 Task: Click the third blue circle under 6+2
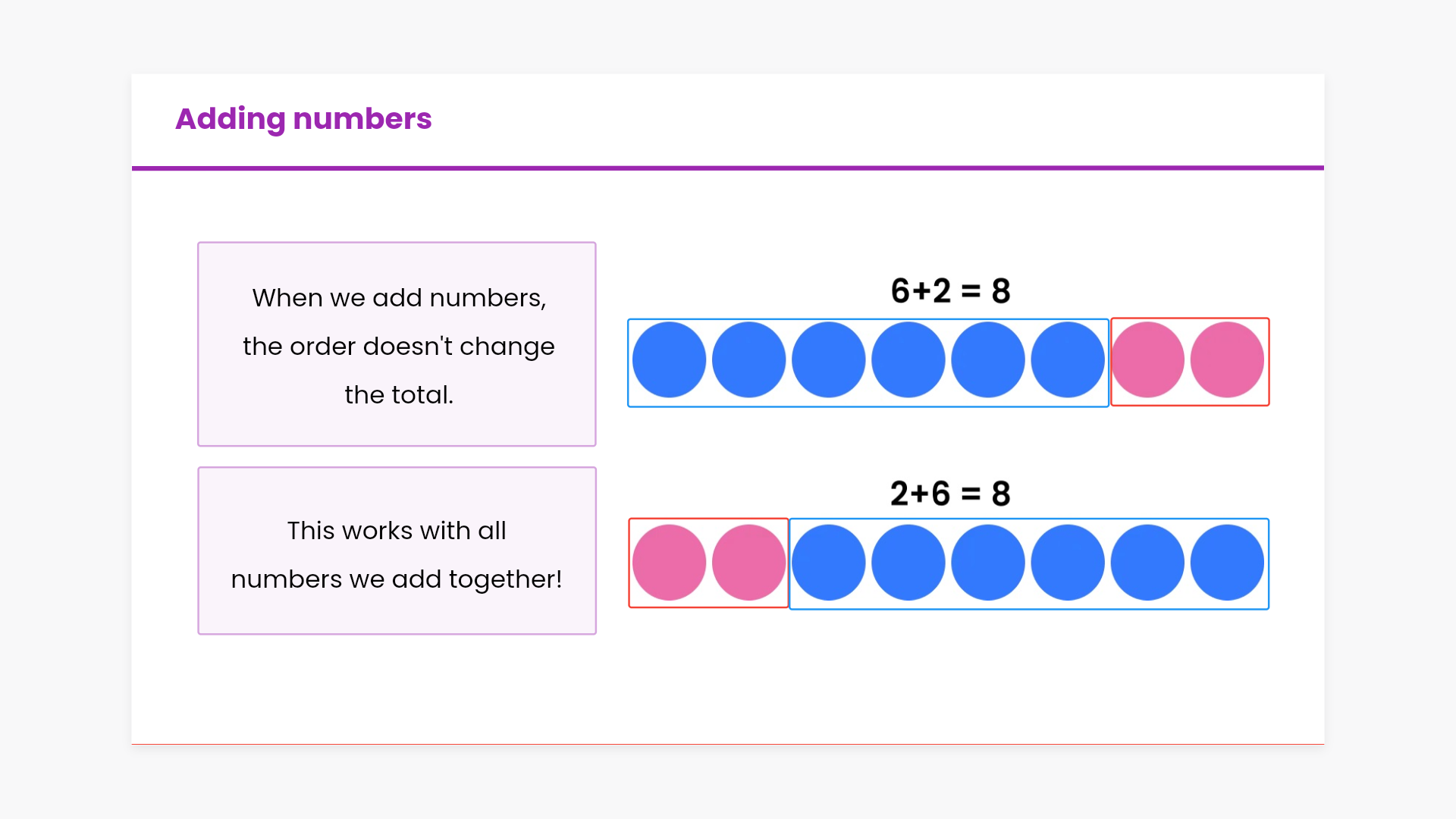tap(828, 360)
